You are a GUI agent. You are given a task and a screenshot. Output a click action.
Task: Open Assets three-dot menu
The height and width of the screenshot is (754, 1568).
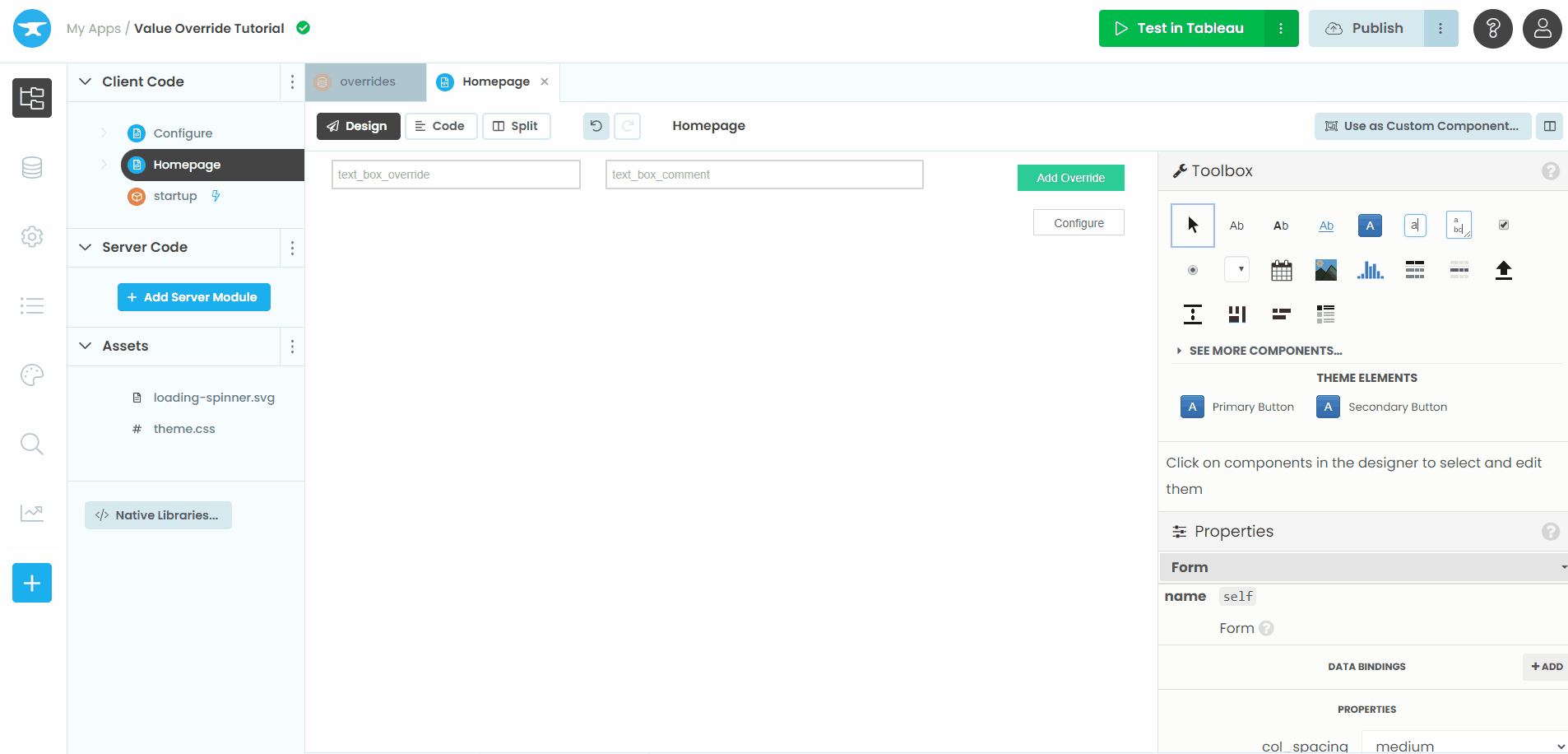(292, 346)
